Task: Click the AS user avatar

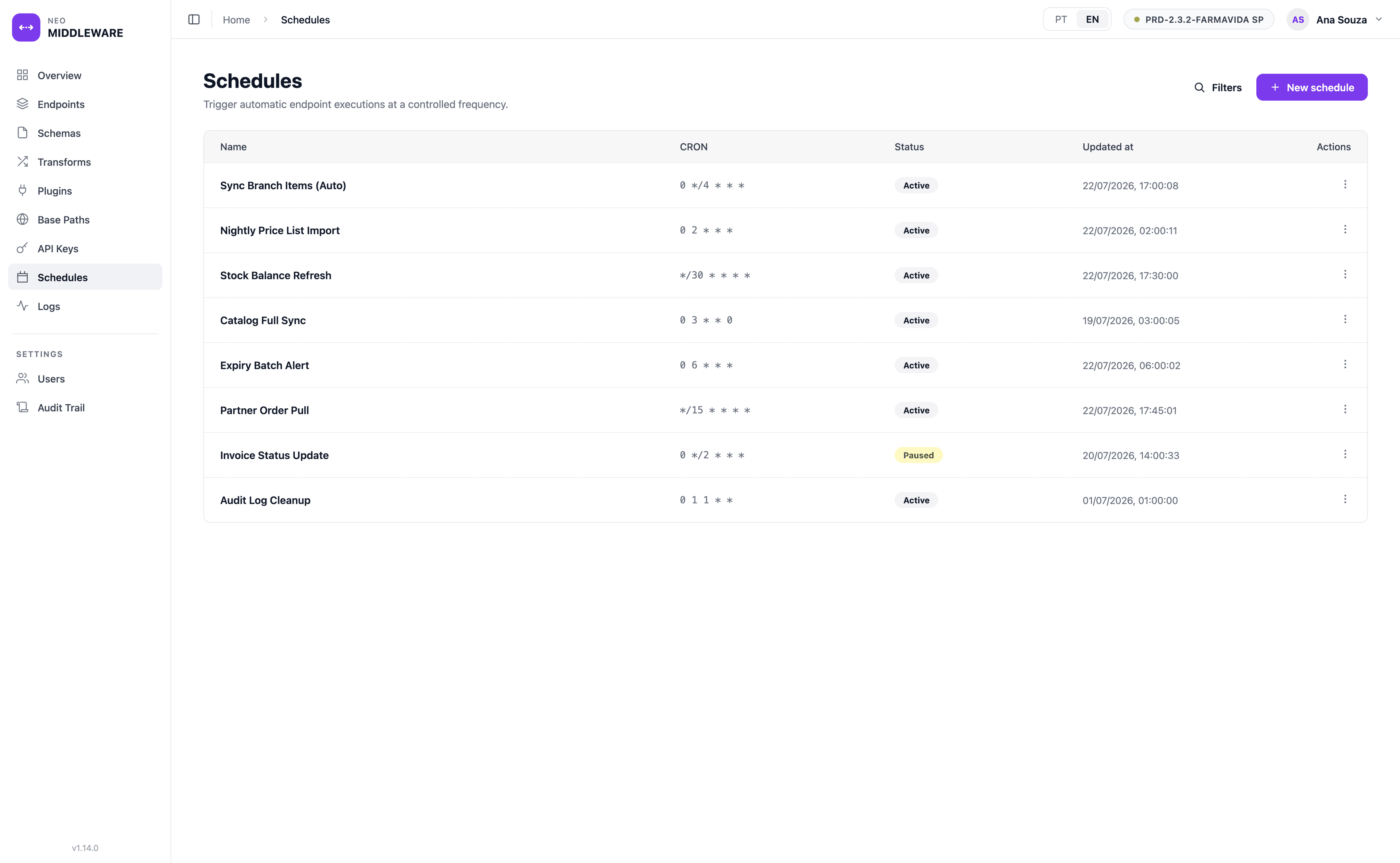Action: (1298, 19)
